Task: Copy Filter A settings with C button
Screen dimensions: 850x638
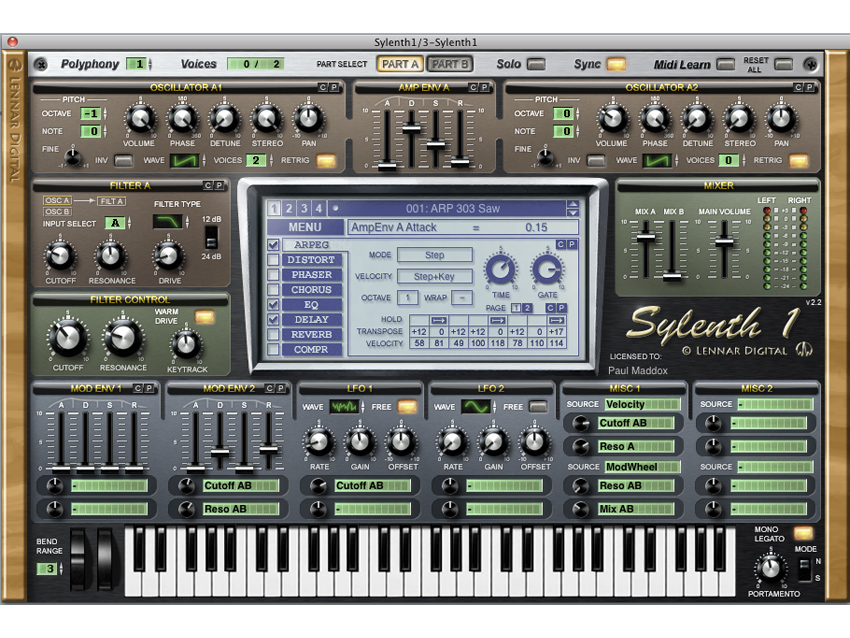Action: pyautogui.click(x=208, y=185)
